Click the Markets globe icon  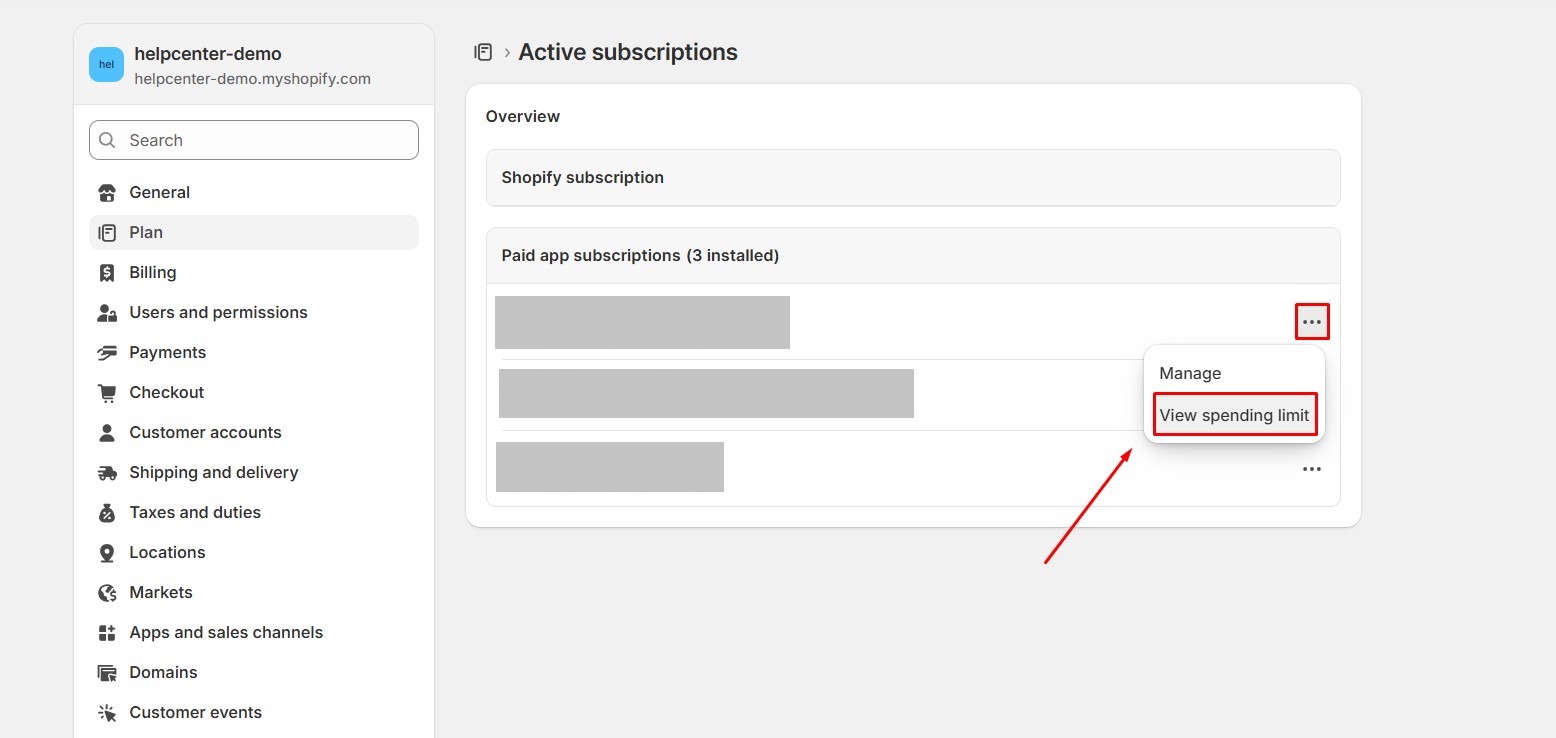107,592
